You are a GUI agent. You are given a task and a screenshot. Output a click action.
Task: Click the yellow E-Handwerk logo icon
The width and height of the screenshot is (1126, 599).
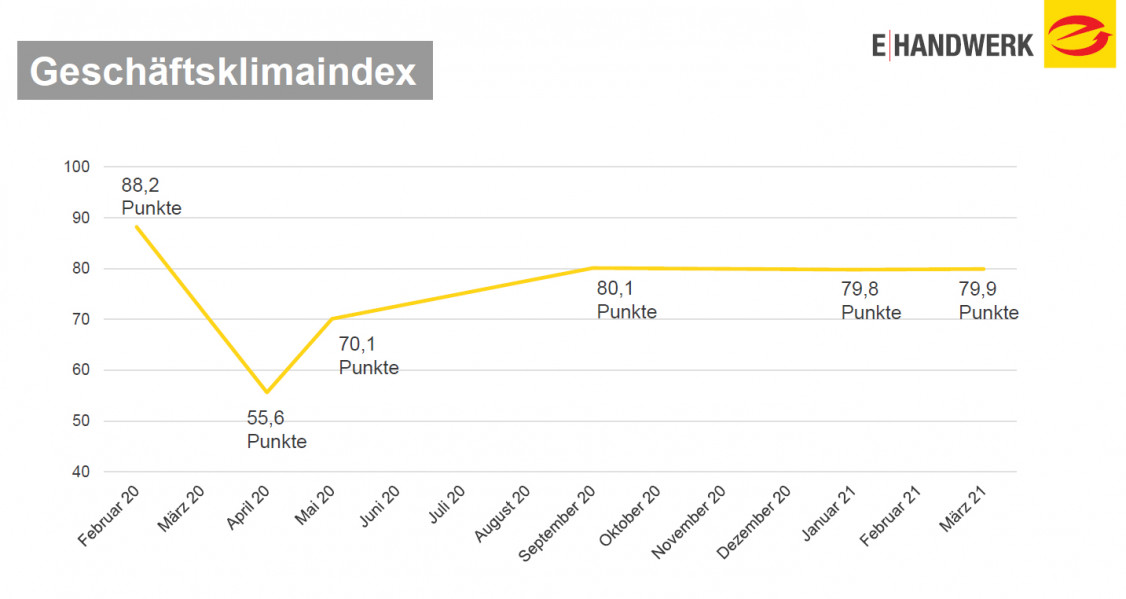1079,34
